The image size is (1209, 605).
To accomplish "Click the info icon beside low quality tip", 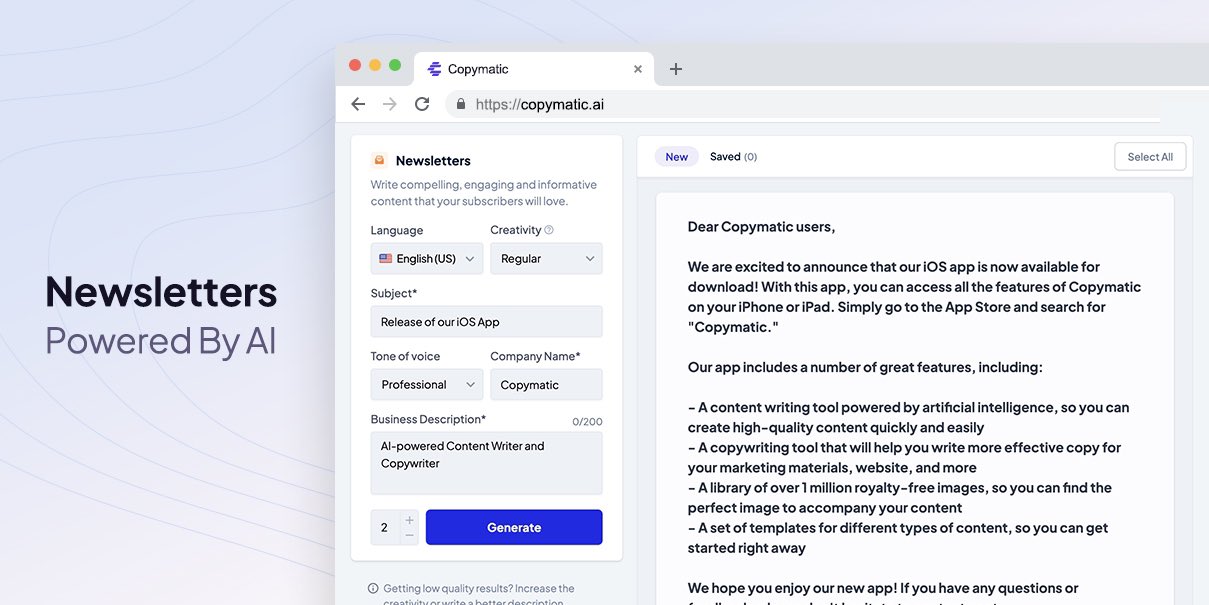I will coord(373,589).
